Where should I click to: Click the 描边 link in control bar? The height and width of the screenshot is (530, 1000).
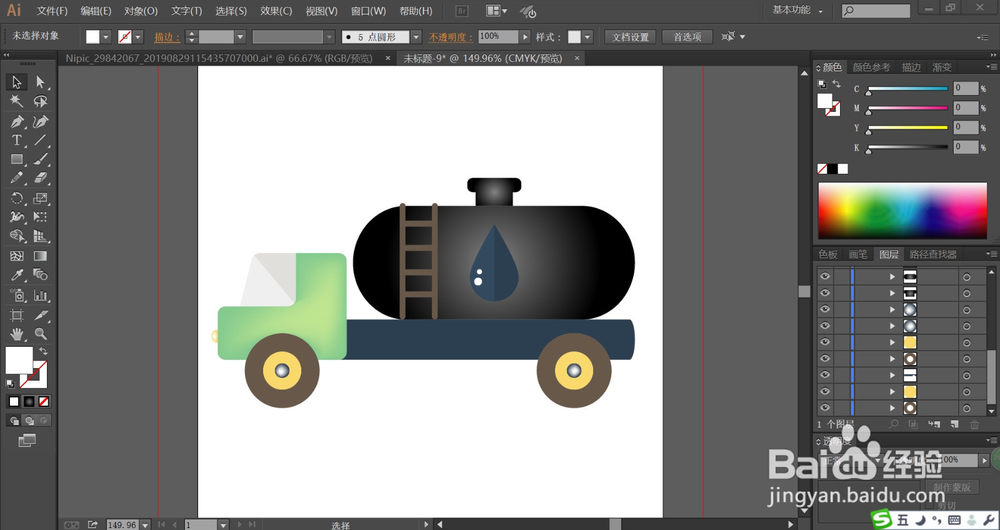click(x=167, y=38)
